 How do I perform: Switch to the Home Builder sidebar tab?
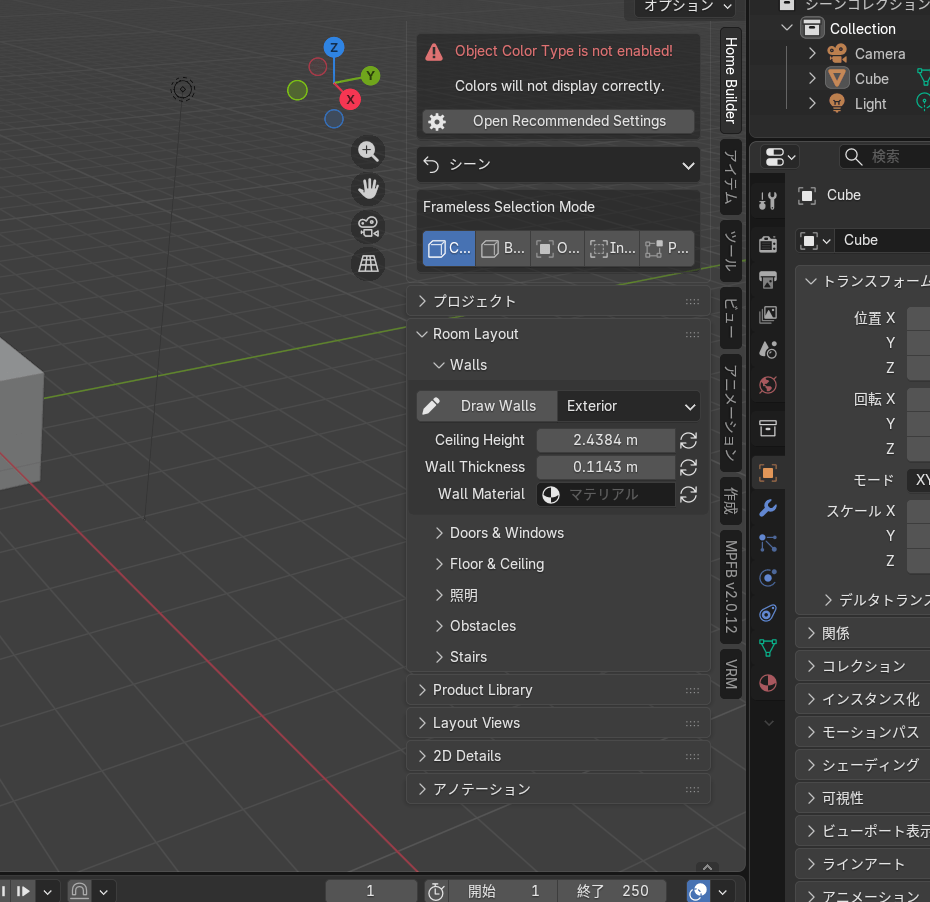click(730, 81)
